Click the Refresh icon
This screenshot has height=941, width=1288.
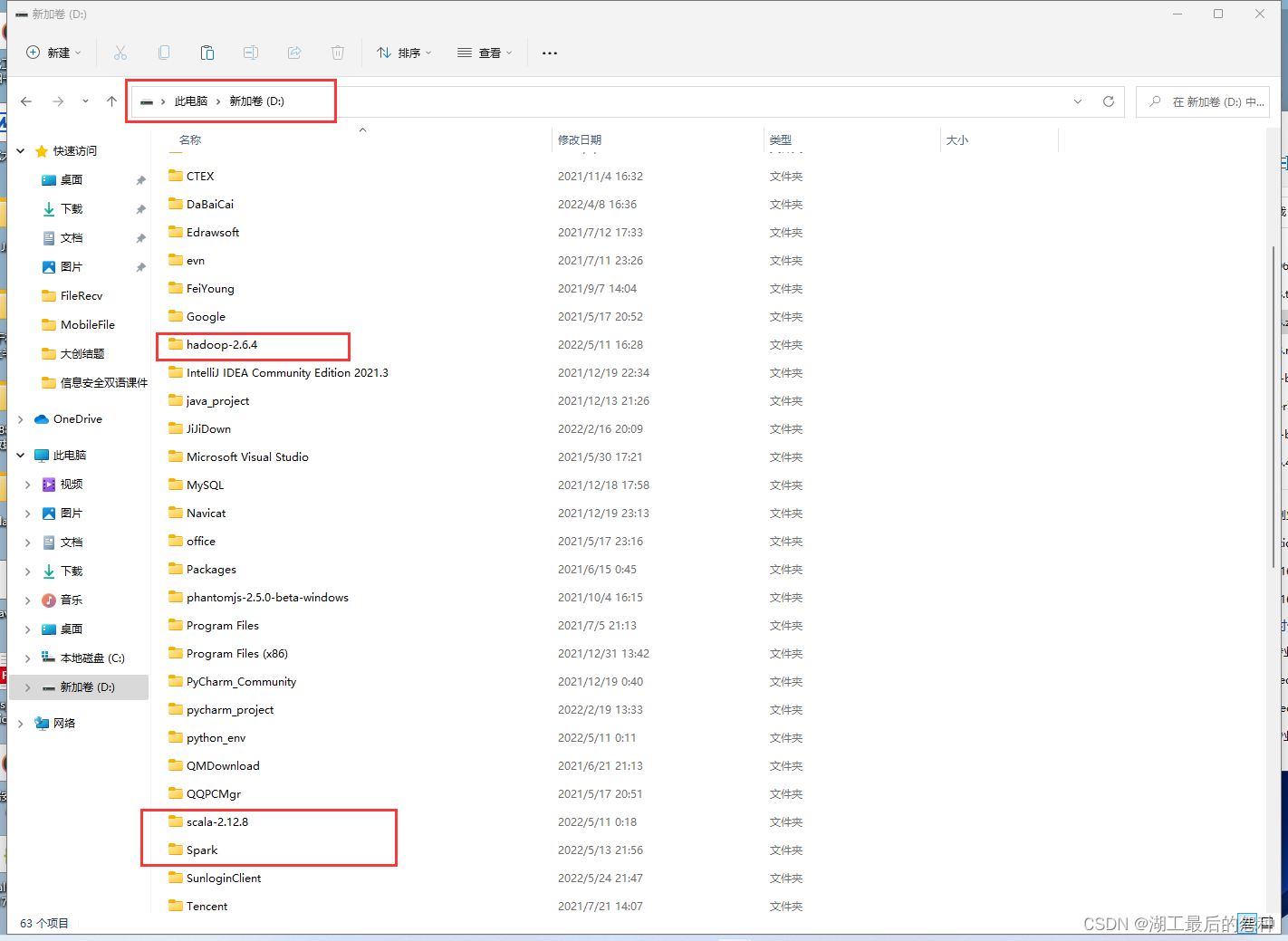point(1109,101)
